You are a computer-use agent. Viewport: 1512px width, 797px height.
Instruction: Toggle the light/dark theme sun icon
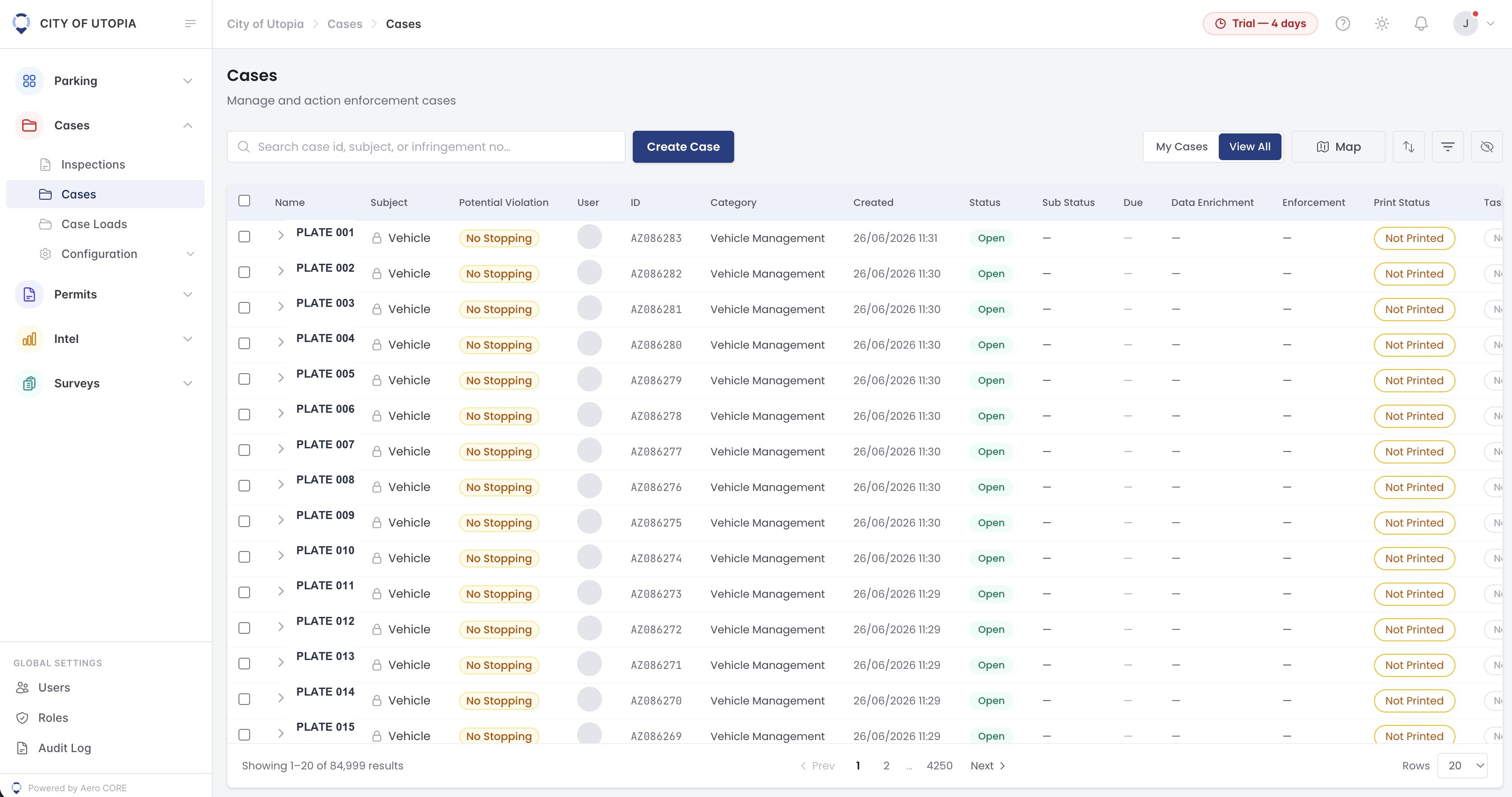1382,24
